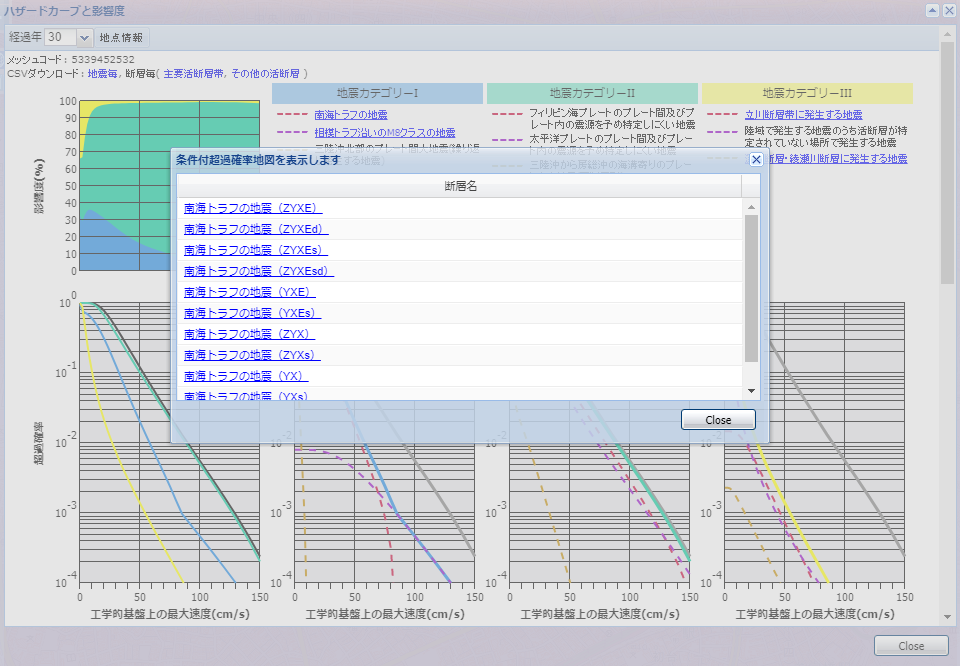The width and height of the screenshot is (960, 666).
Task: Open 南海トラフの地震（ZYXs） in the list
Action: (252, 354)
